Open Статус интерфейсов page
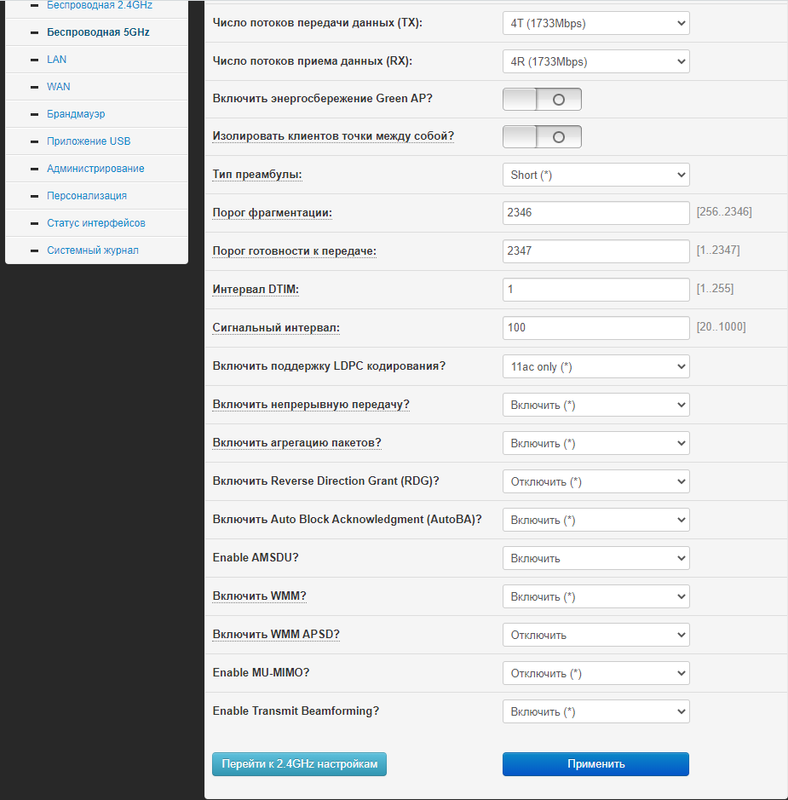The image size is (788, 800). 96,223
